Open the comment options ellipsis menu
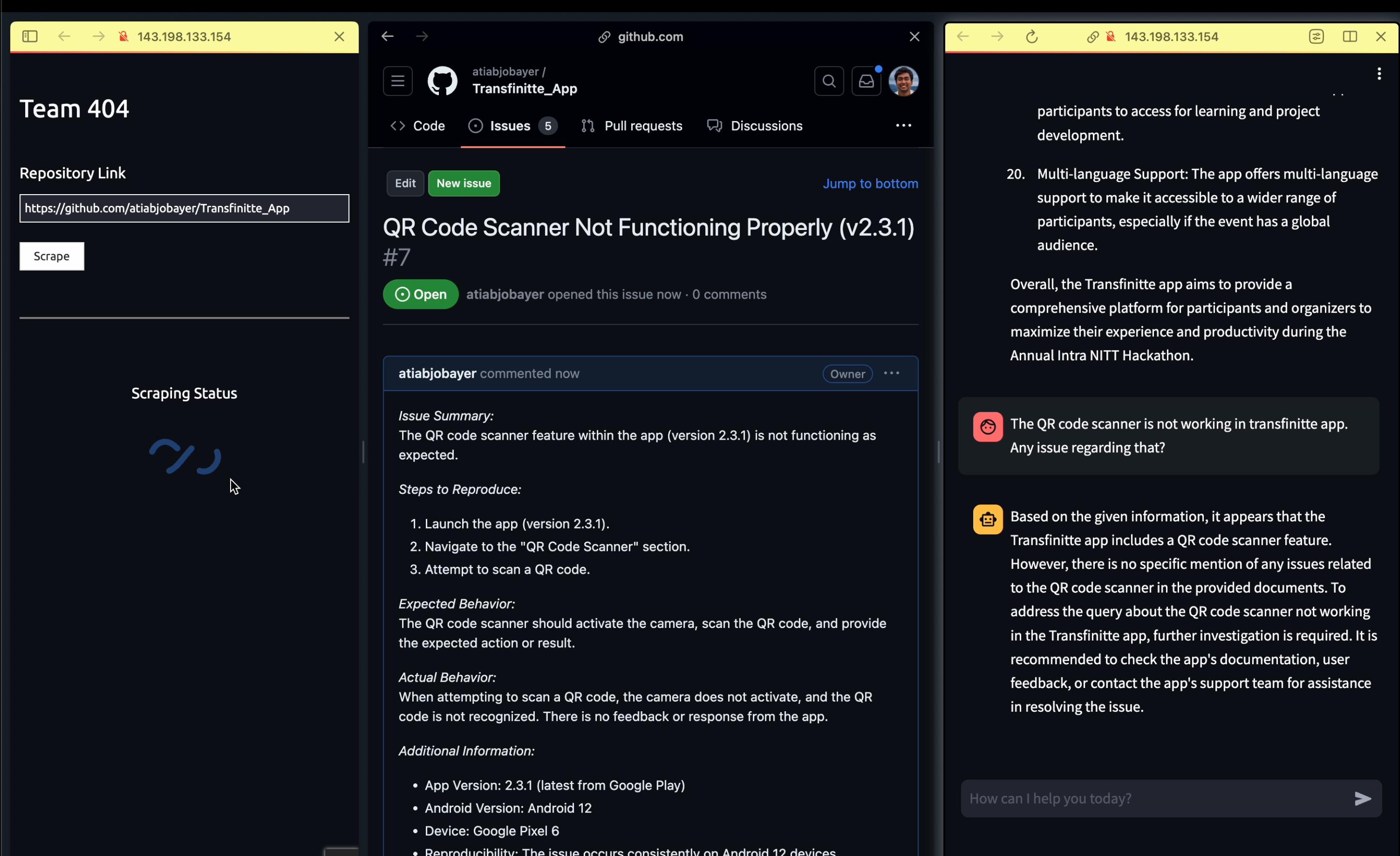This screenshot has width=1400, height=856. 891,373
